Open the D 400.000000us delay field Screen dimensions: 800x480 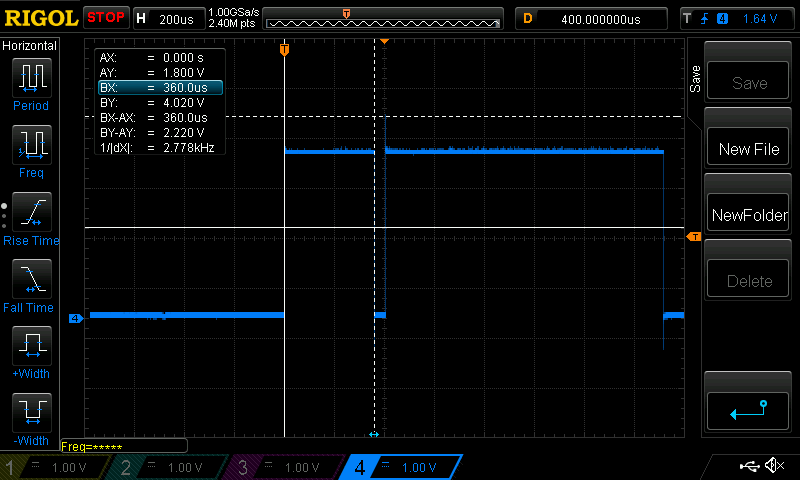point(594,18)
